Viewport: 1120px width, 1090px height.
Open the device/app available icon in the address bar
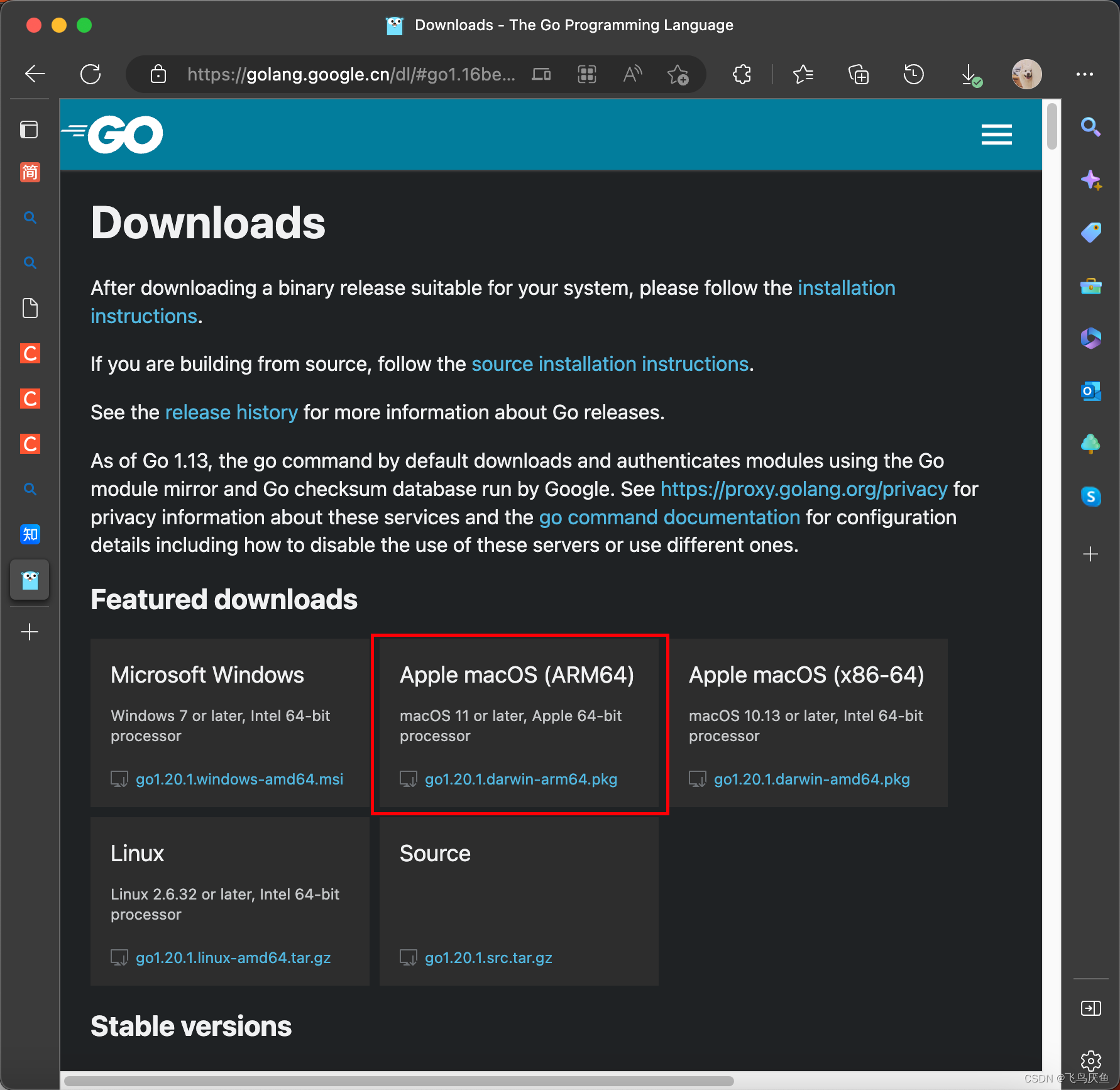pyautogui.click(x=541, y=74)
